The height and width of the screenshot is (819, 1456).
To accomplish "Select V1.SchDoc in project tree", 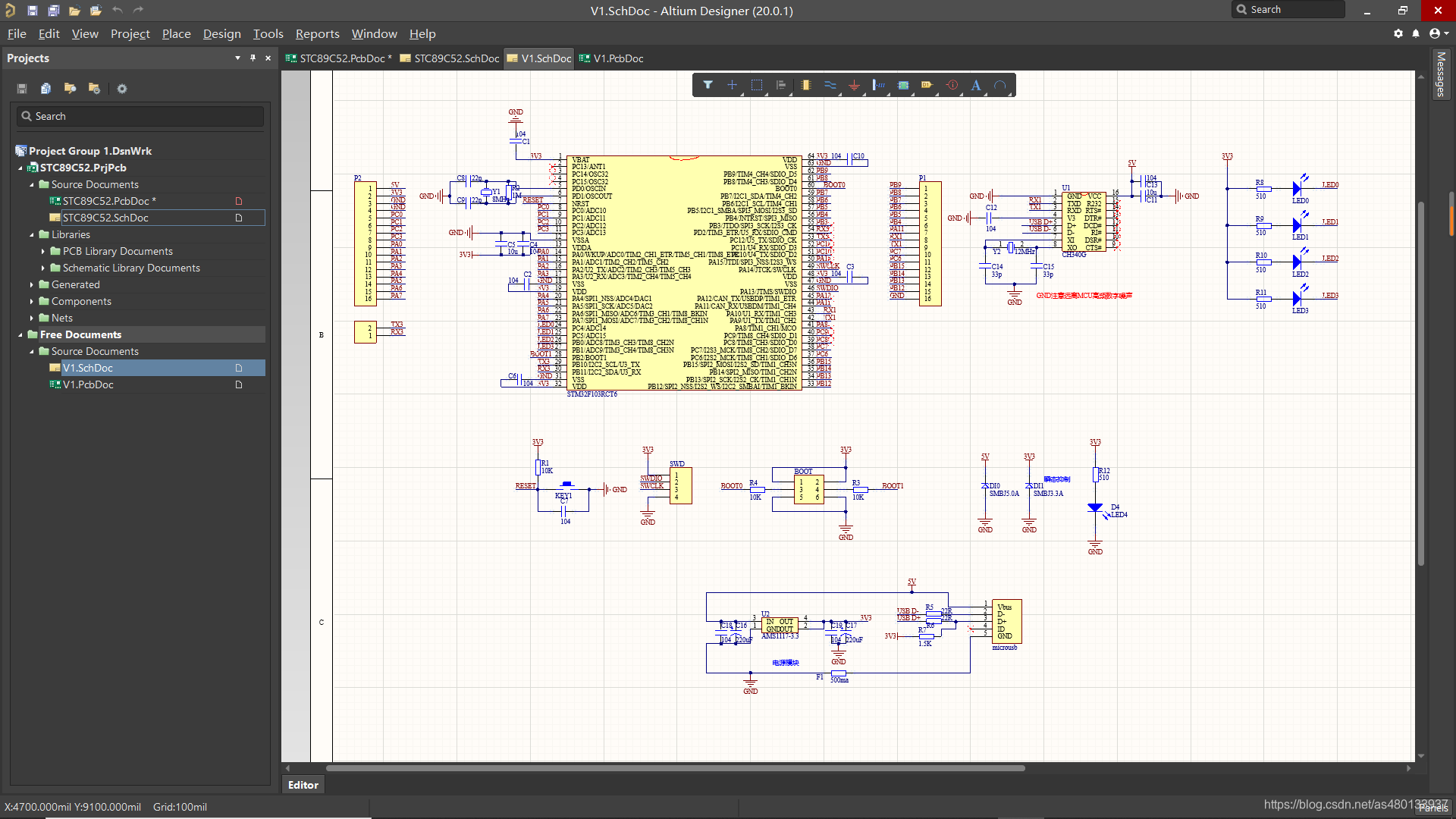I will tap(88, 367).
